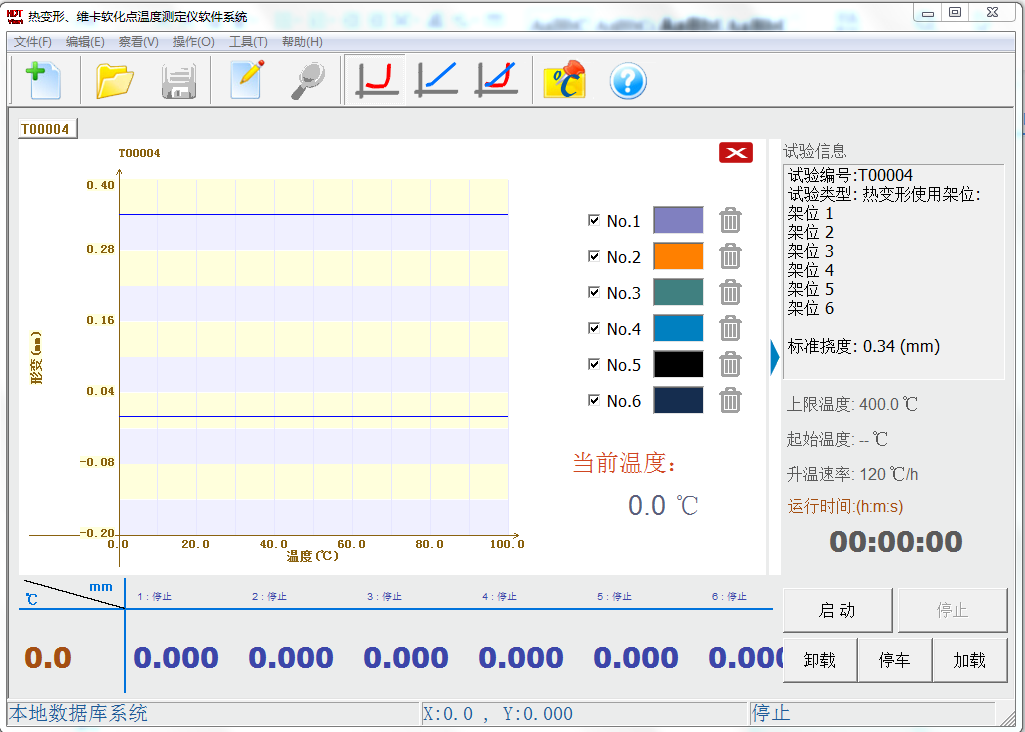Open the 编辑(E) menu

click(85, 42)
